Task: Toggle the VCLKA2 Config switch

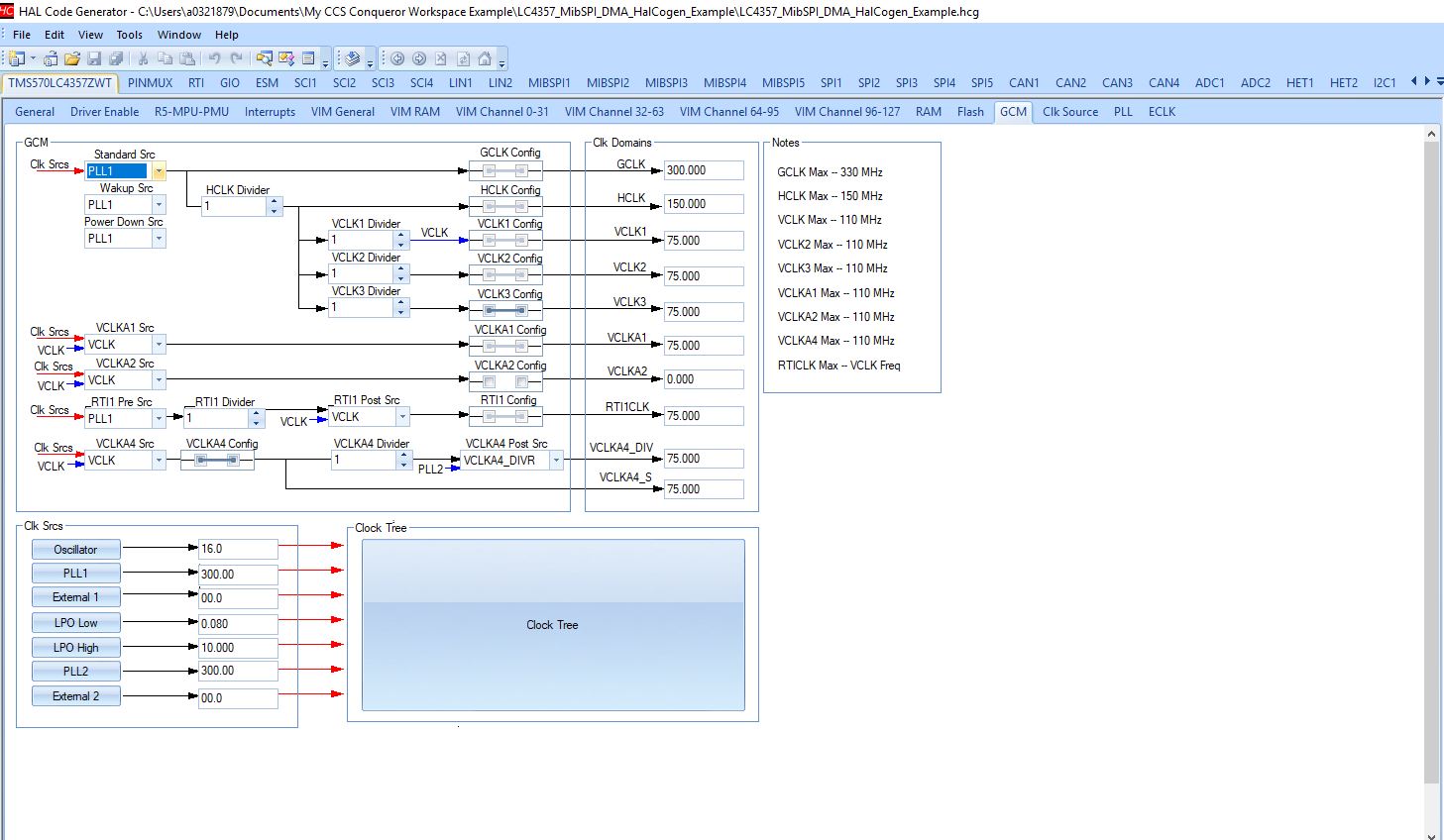Action: [x=505, y=380]
